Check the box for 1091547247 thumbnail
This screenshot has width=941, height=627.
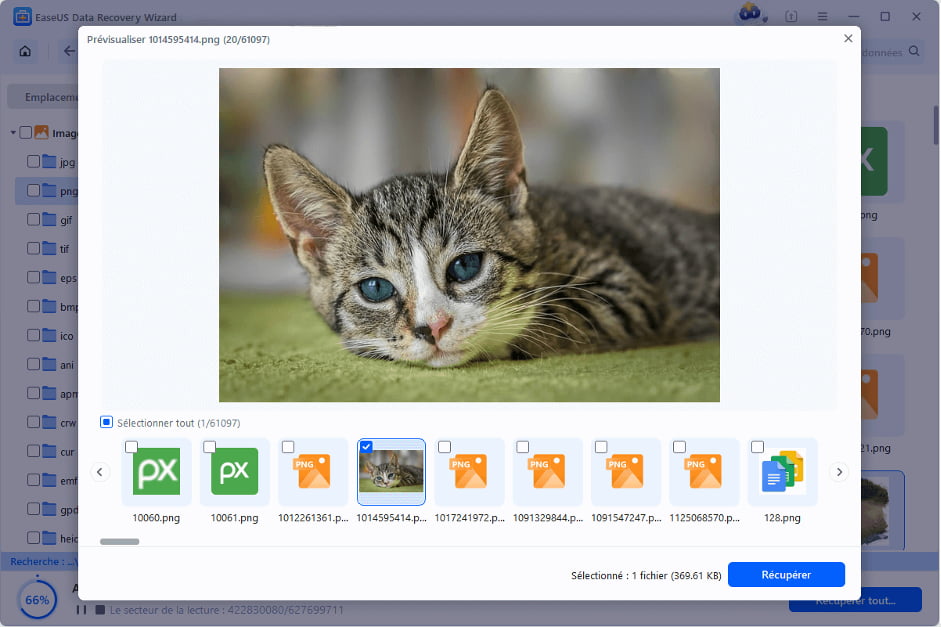601,447
